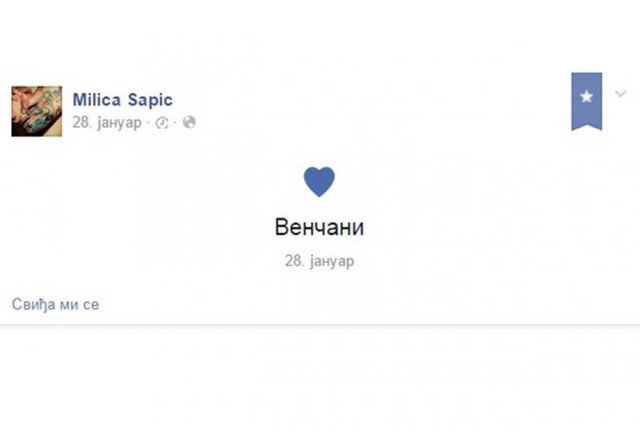The image size is (640, 432).
Task: Open the Milica Sapic profile name link
Action: [123, 99]
